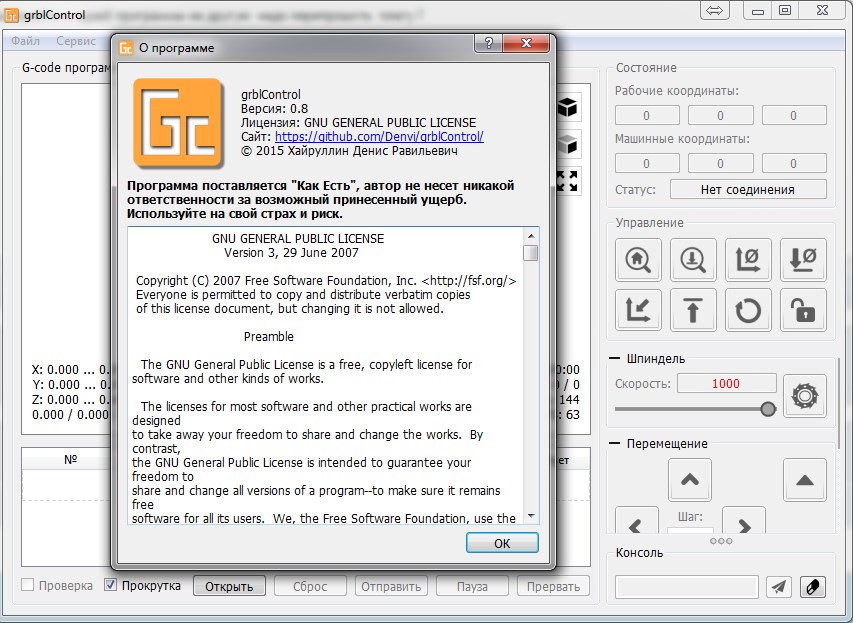Click the spindle speed field showing 1000
This screenshot has height=623, width=853.
[726, 384]
